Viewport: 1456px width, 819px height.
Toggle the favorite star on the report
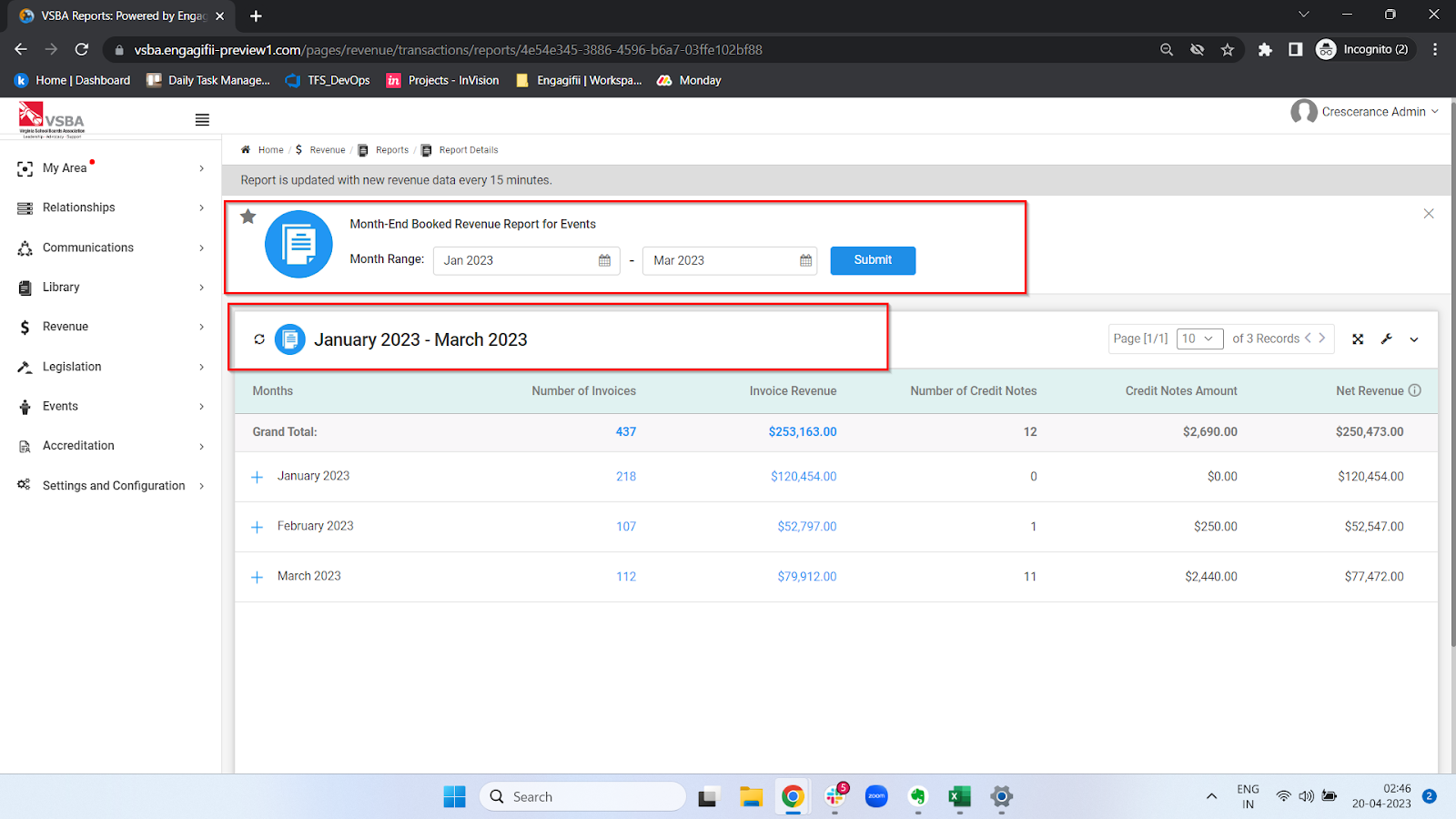(x=248, y=216)
